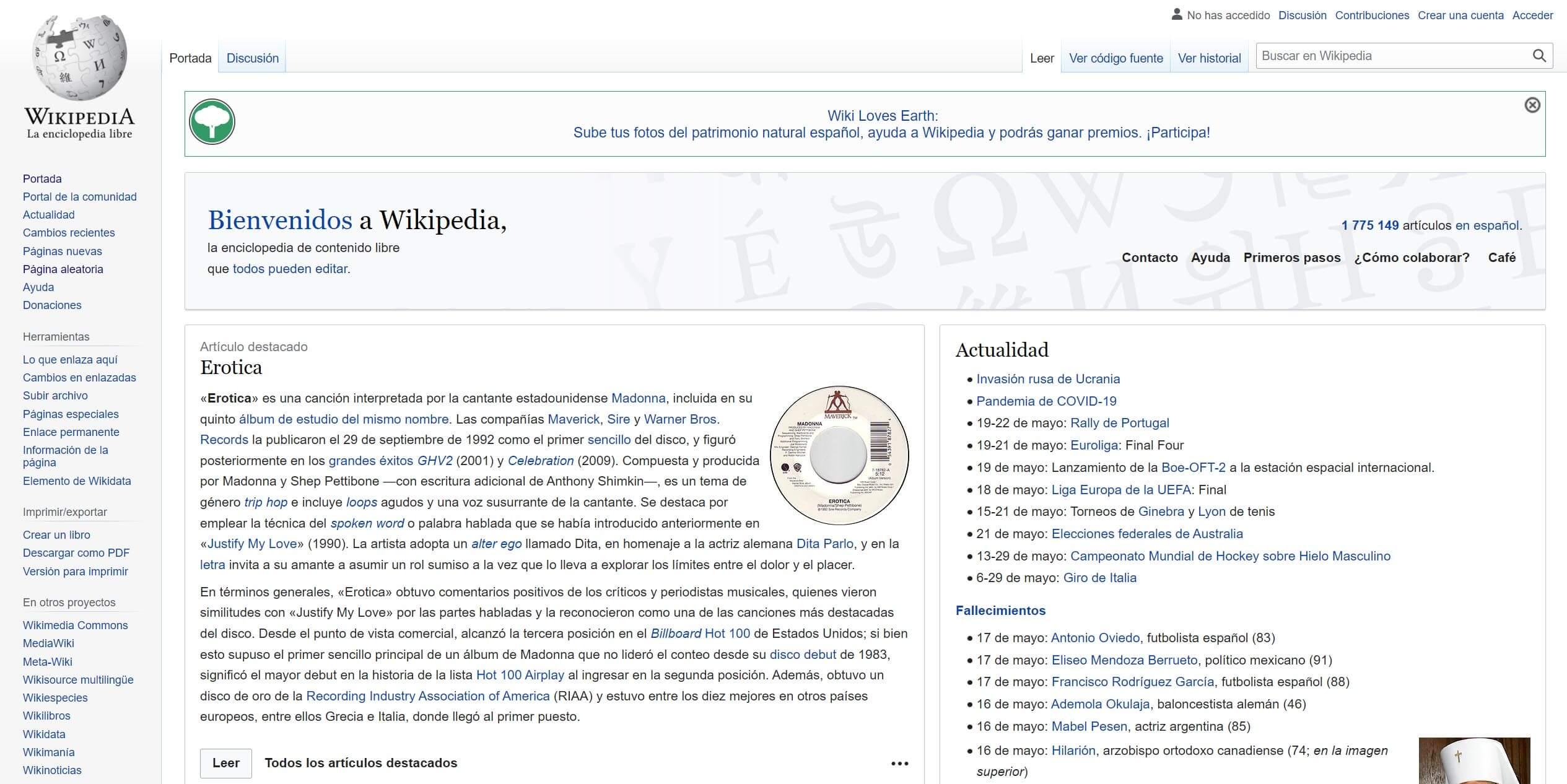
Task: Dismiss the Wiki Loves Earth banner
Action: coord(1532,105)
